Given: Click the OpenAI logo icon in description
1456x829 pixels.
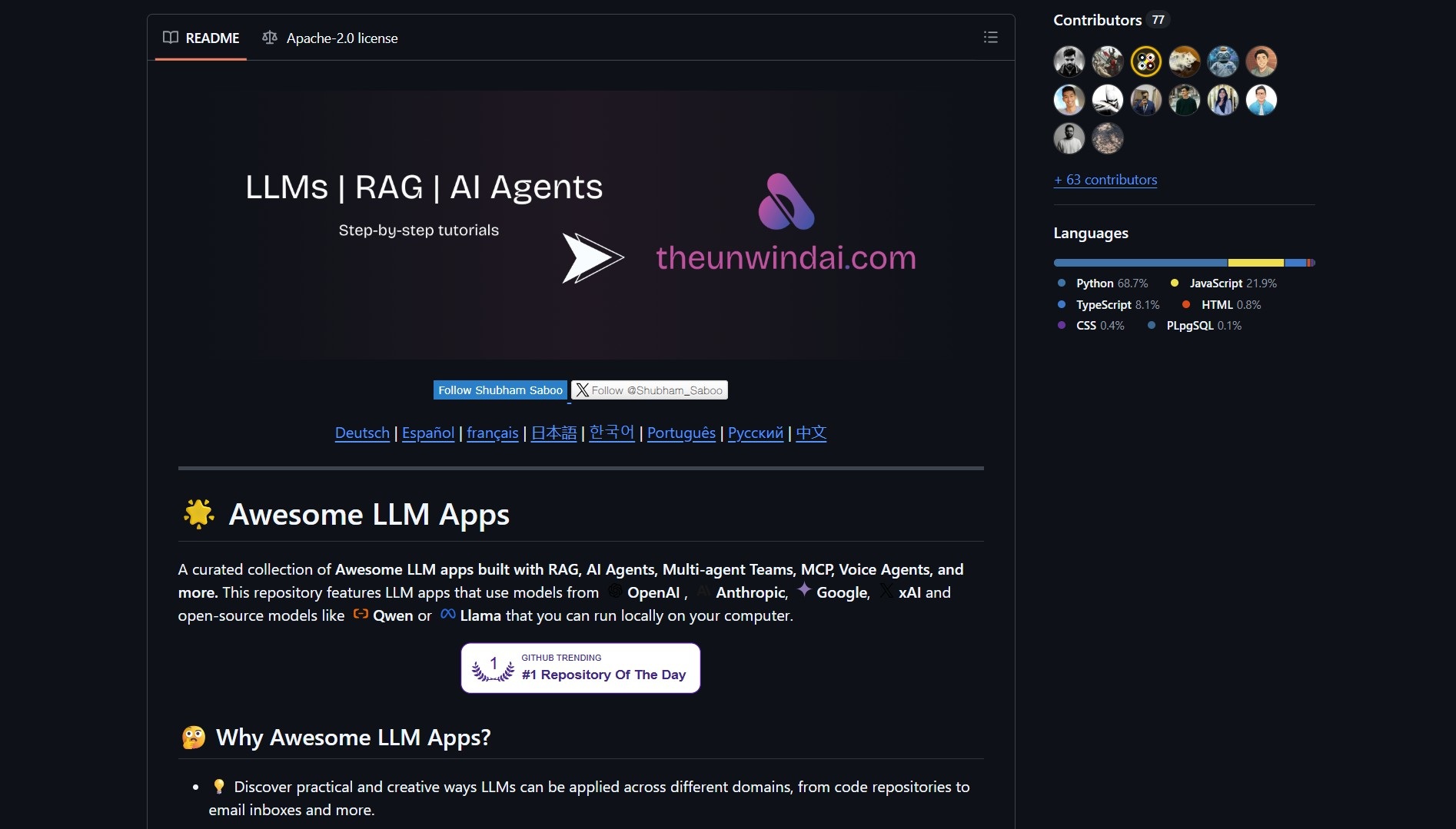Looking at the screenshot, I should pos(615,591).
